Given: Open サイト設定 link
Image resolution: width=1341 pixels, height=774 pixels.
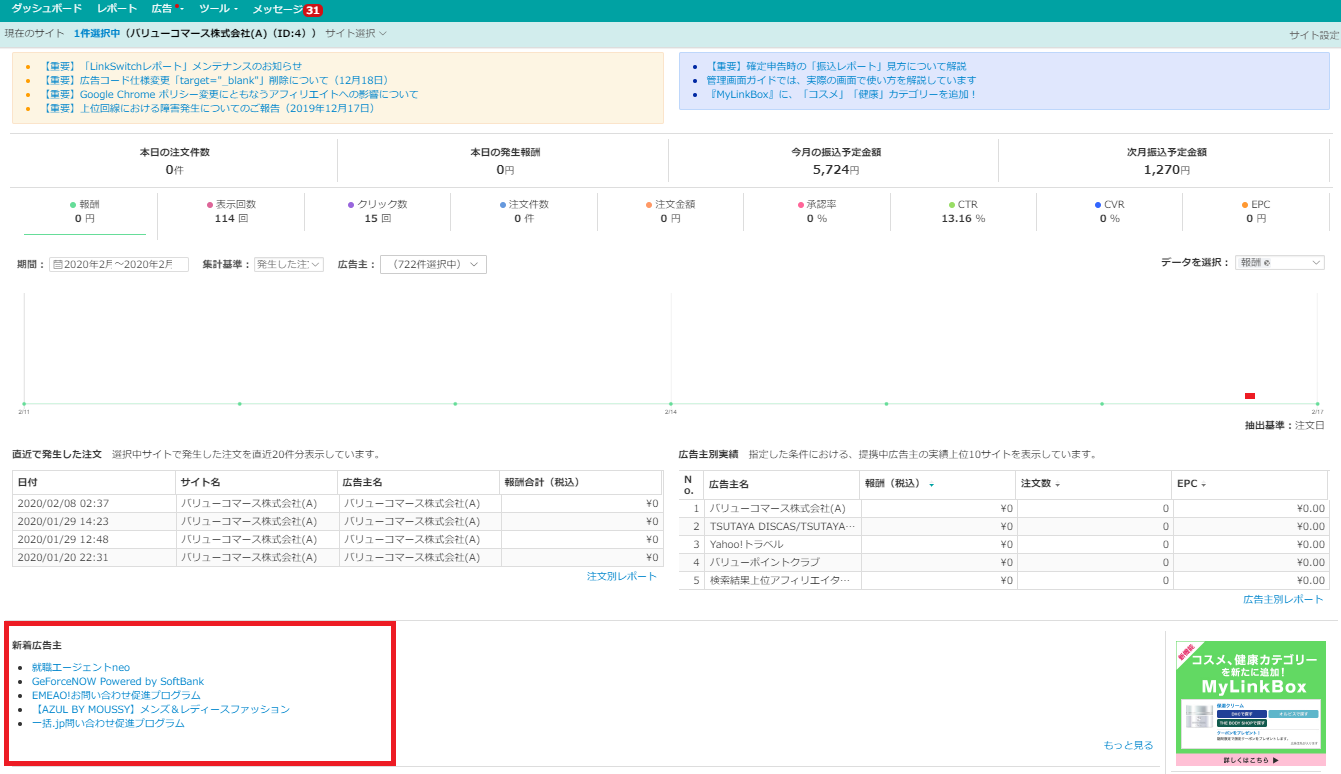Looking at the screenshot, I should pyautogui.click(x=1314, y=35).
